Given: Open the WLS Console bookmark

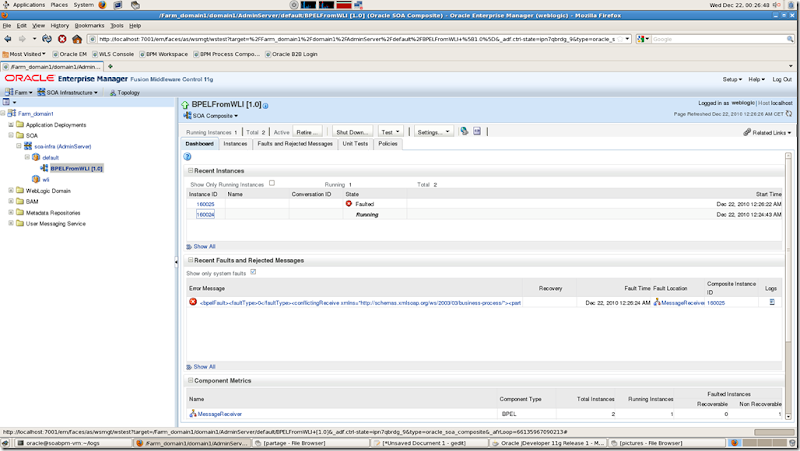Looking at the screenshot, I should click(113, 54).
